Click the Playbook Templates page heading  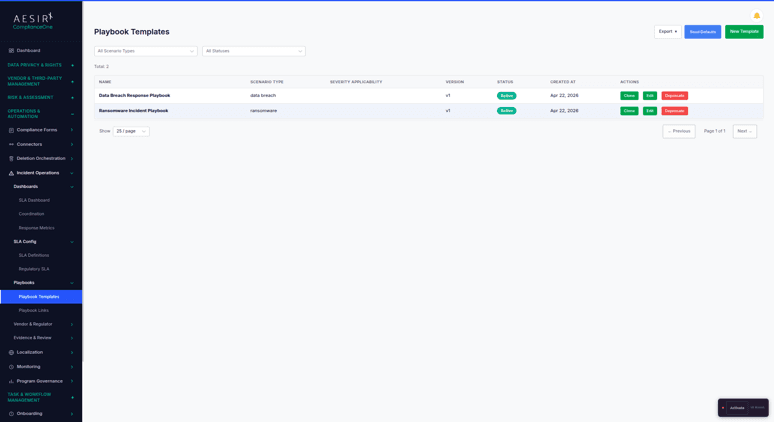point(132,32)
